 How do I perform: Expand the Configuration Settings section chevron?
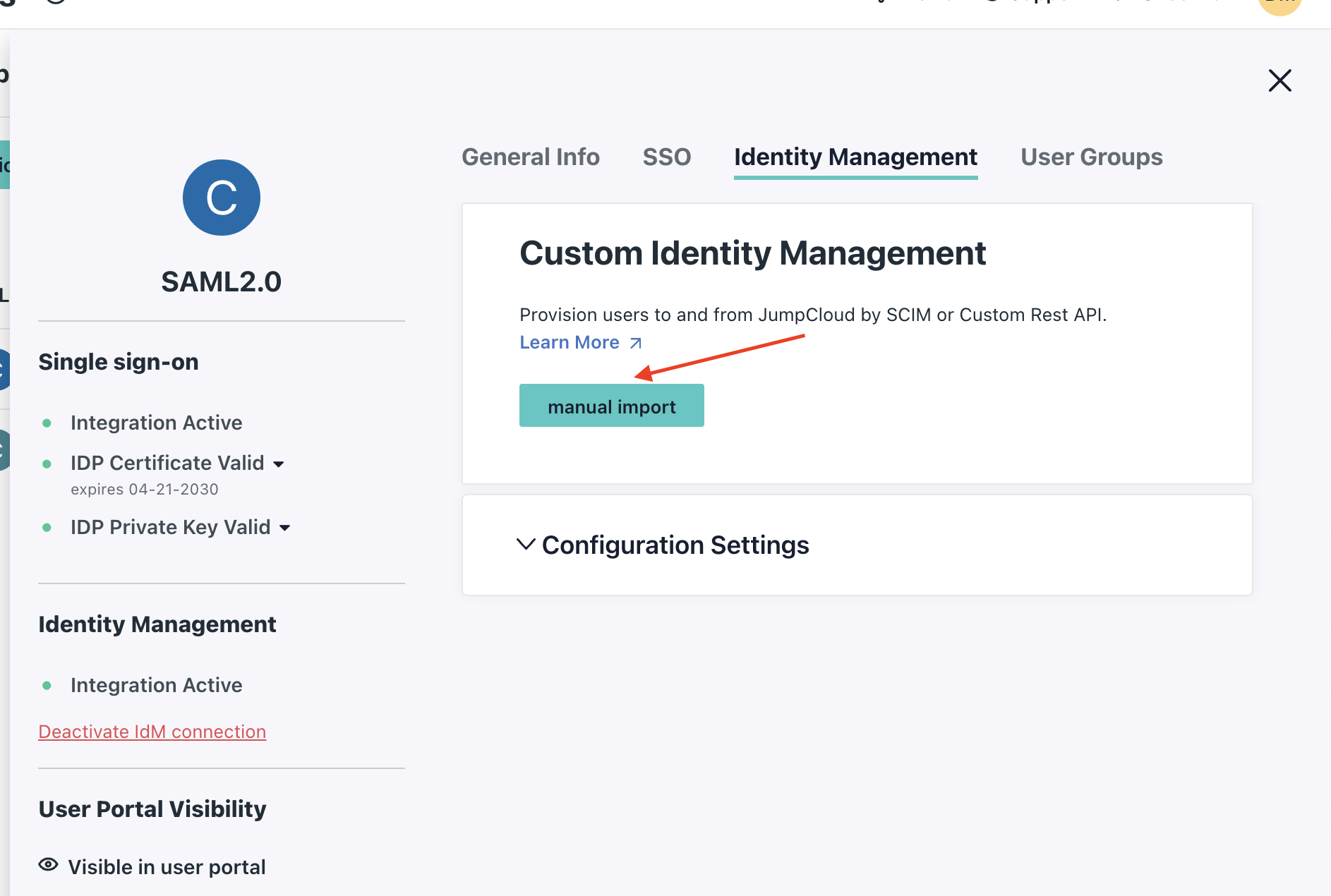coord(526,545)
